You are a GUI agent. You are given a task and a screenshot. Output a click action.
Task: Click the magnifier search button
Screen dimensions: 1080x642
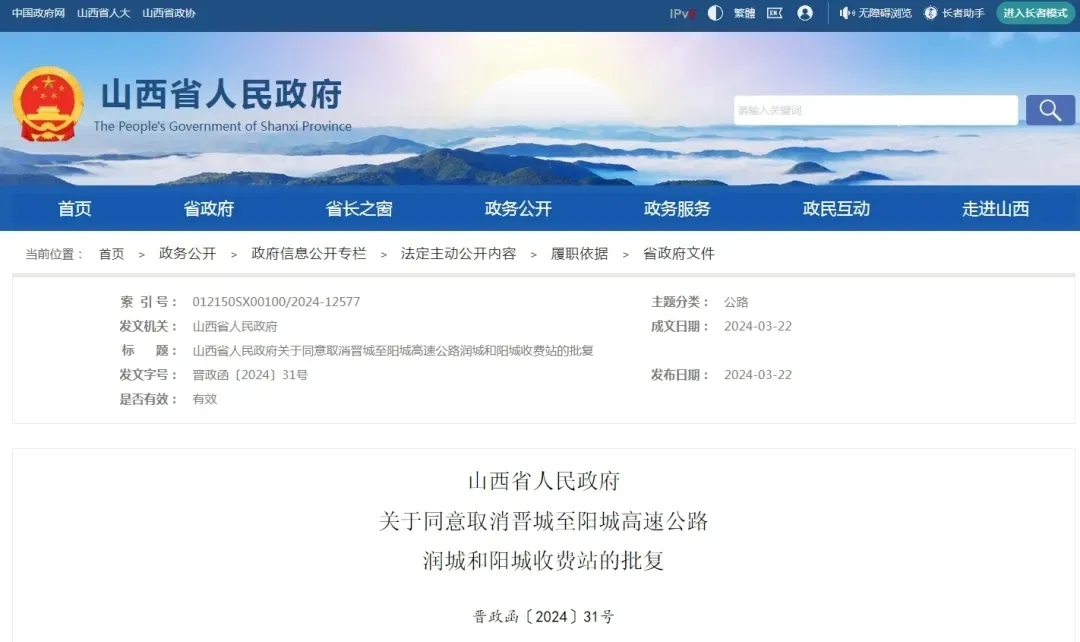click(x=1050, y=110)
